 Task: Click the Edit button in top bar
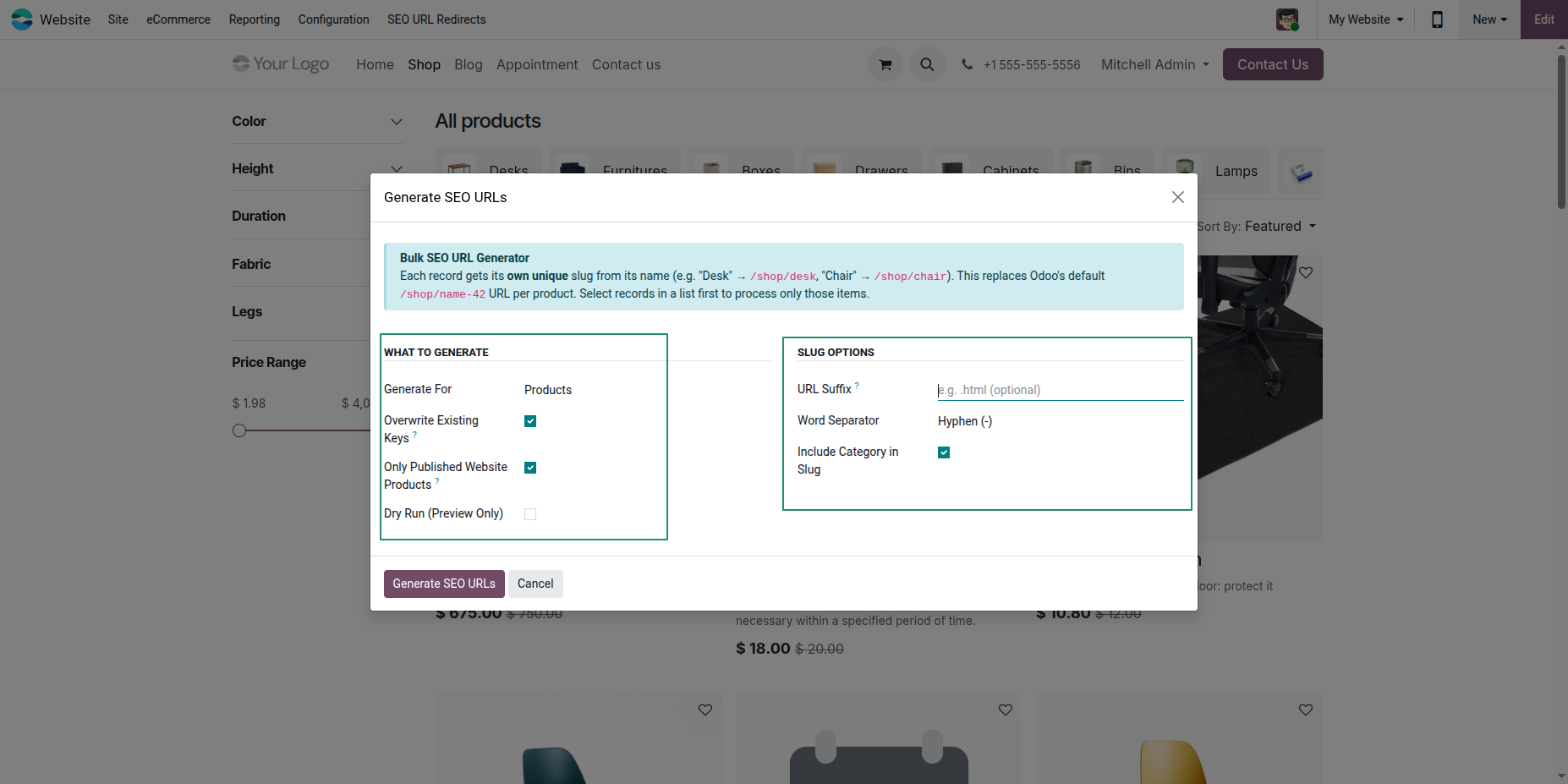click(1544, 19)
